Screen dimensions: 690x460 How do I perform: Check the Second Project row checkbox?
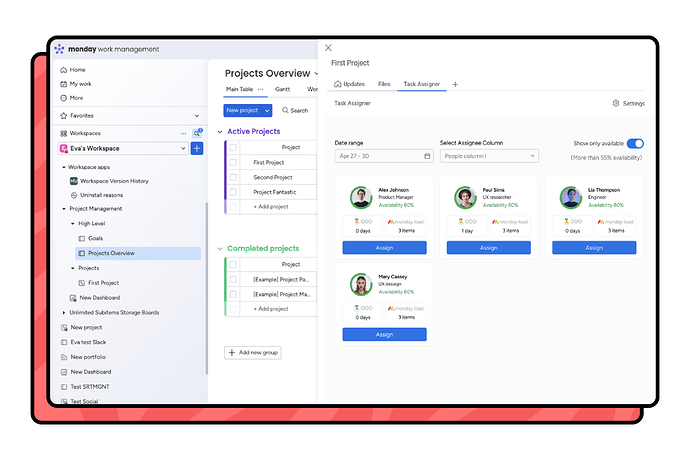233,177
